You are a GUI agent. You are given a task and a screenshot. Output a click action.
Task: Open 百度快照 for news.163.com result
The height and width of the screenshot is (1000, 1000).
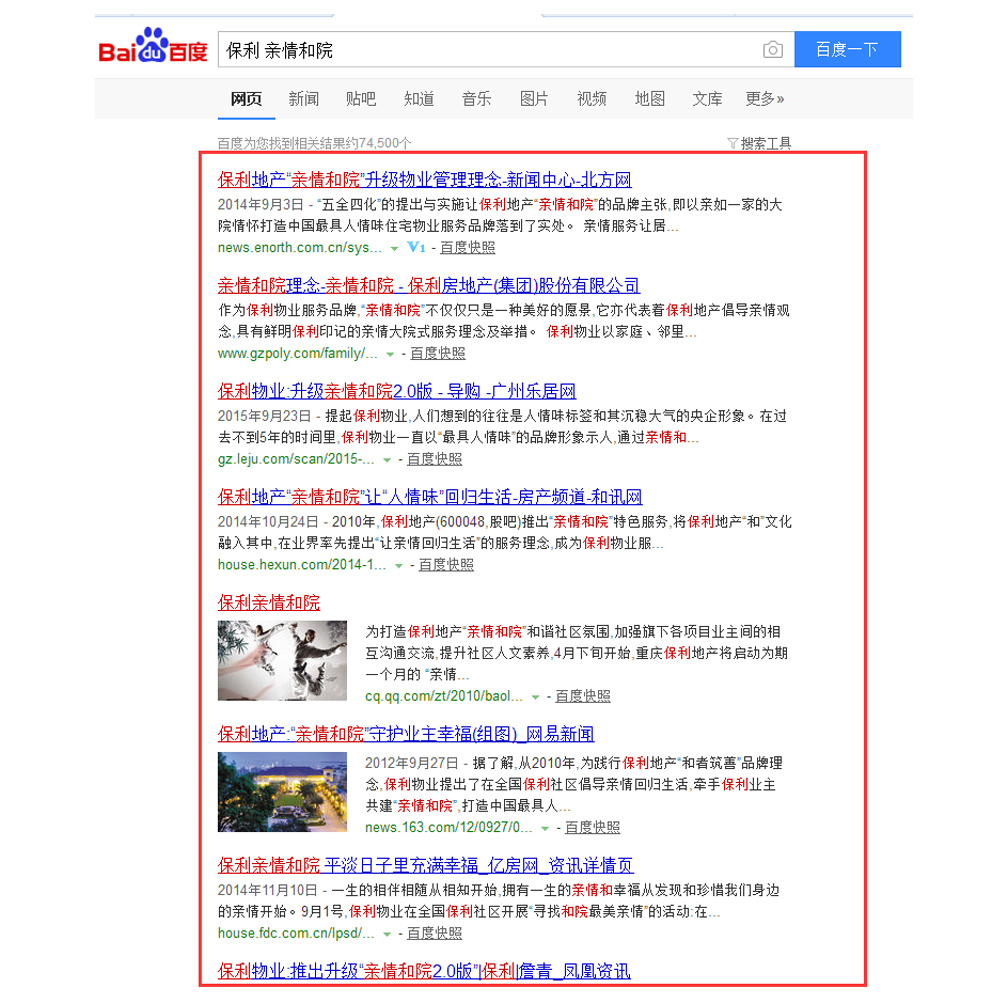(592, 828)
